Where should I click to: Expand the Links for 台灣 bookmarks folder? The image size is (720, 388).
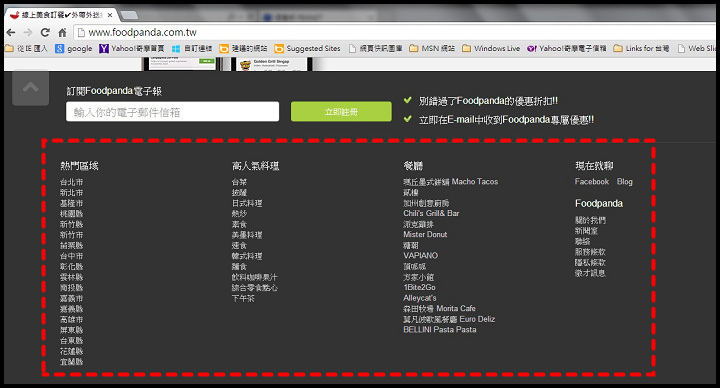641,48
